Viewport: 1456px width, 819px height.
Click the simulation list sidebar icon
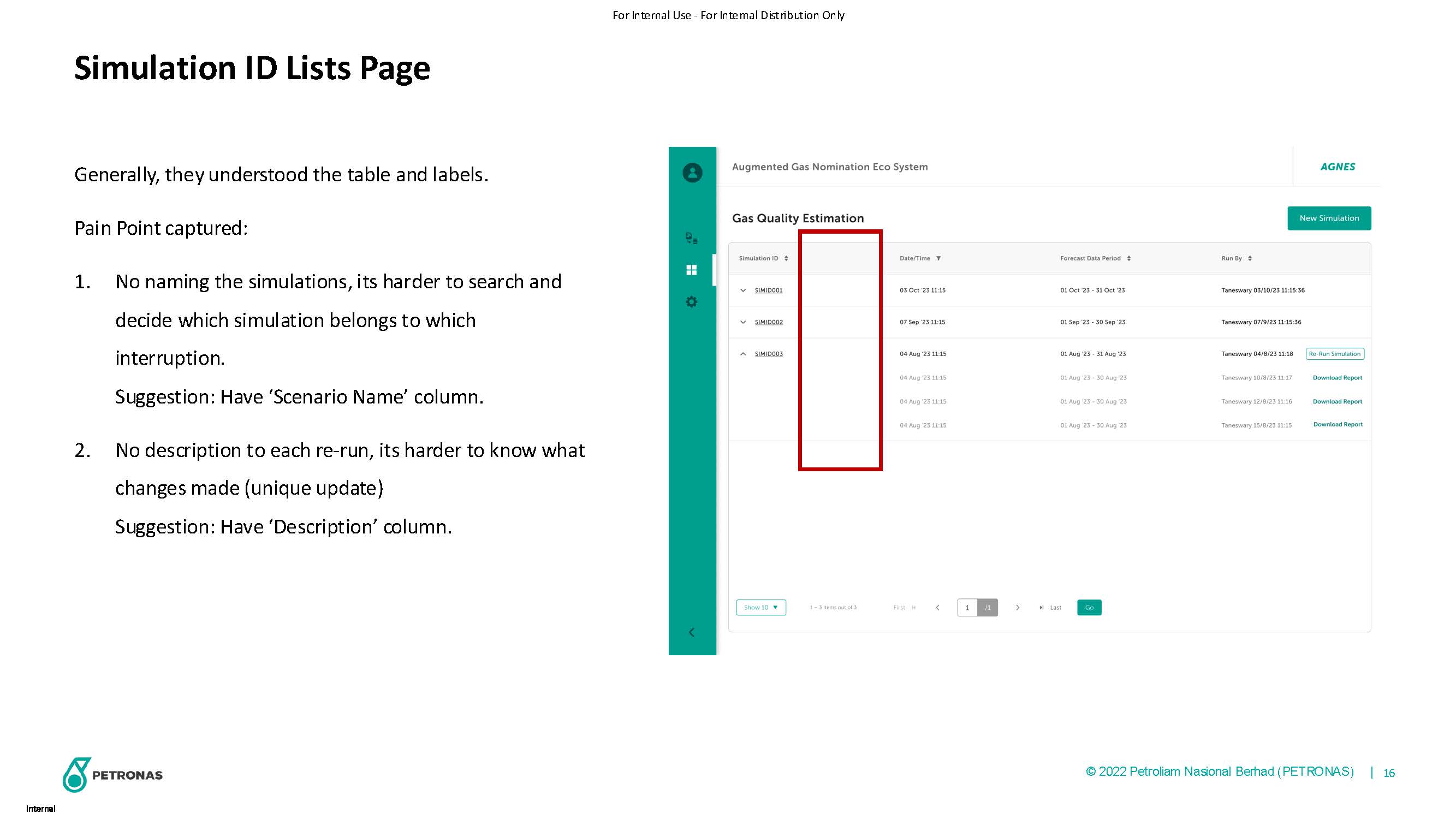click(x=691, y=238)
